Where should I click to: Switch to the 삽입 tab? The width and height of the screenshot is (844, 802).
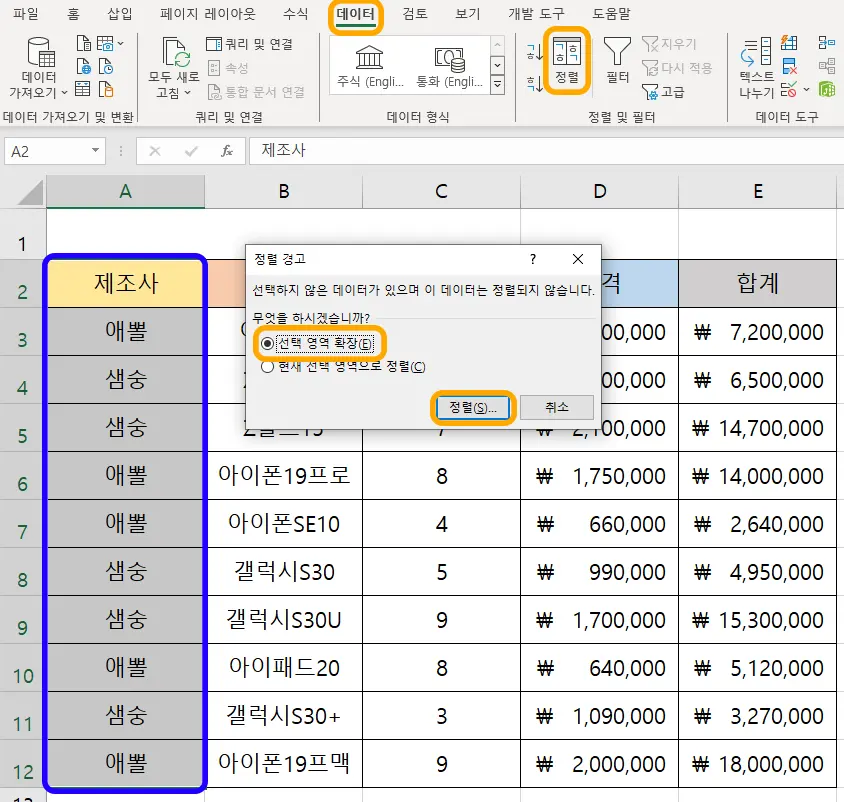point(119,13)
